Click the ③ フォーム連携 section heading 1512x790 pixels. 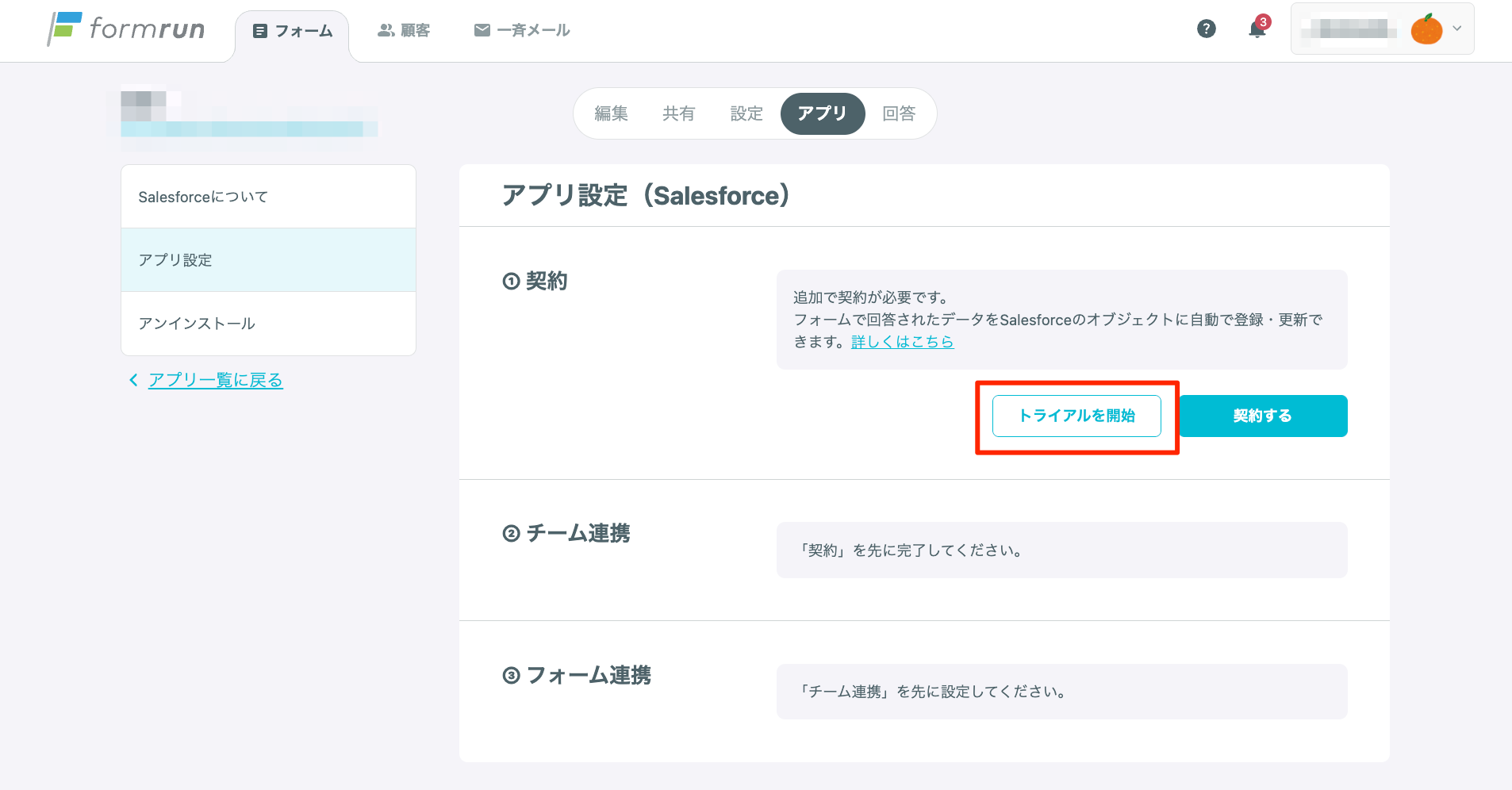pyautogui.click(x=577, y=675)
